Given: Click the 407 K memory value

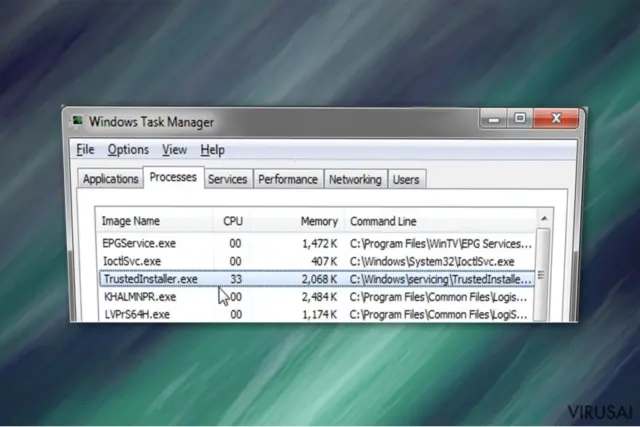Looking at the screenshot, I should [x=324, y=261].
